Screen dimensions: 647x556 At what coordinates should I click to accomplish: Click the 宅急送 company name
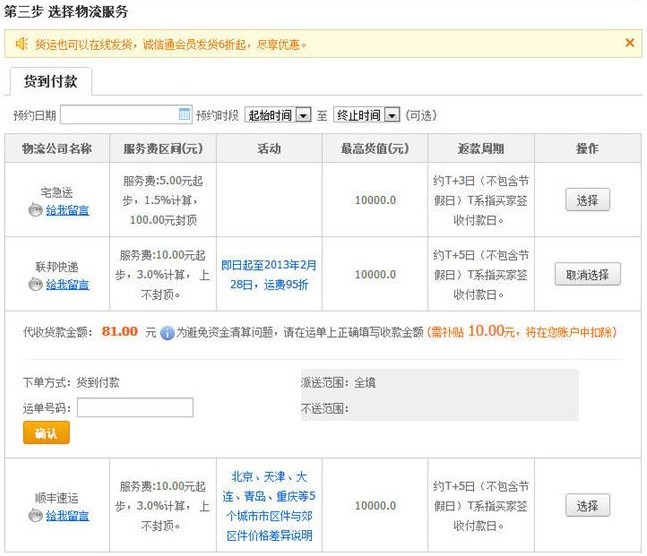pyautogui.click(x=57, y=192)
